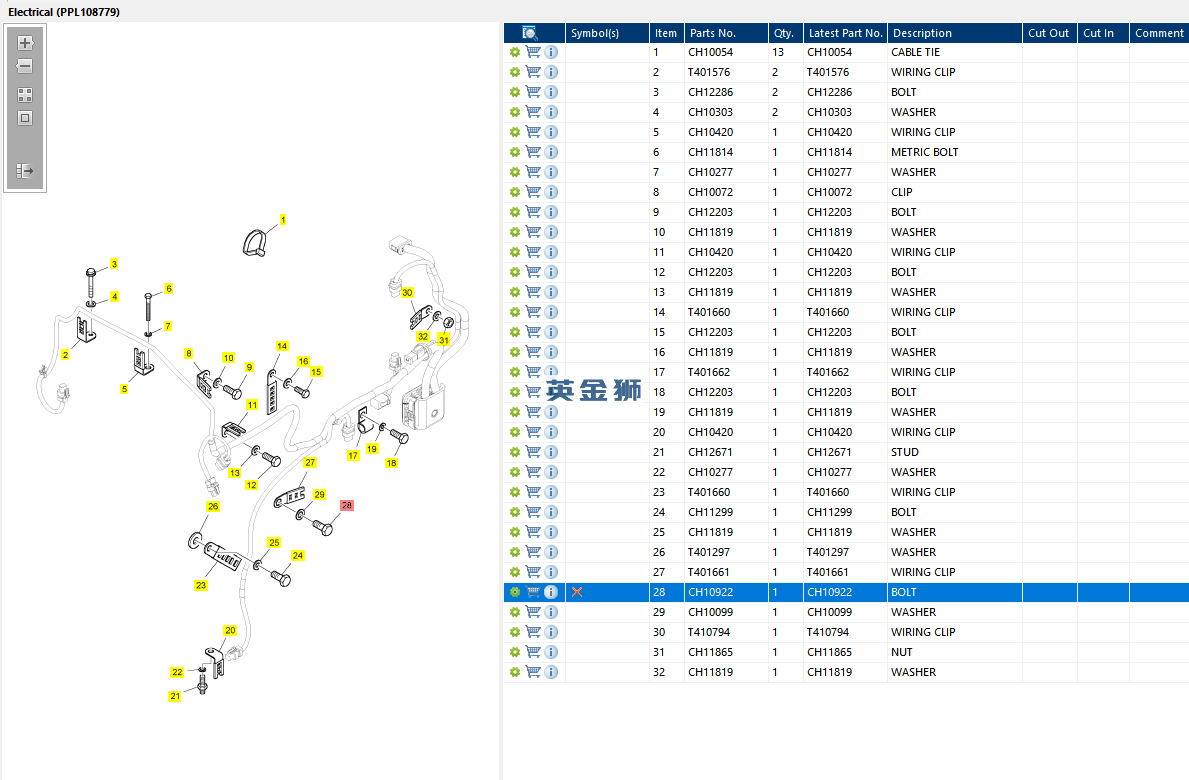Select callout 6 on the diagram

click(x=168, y=288)
